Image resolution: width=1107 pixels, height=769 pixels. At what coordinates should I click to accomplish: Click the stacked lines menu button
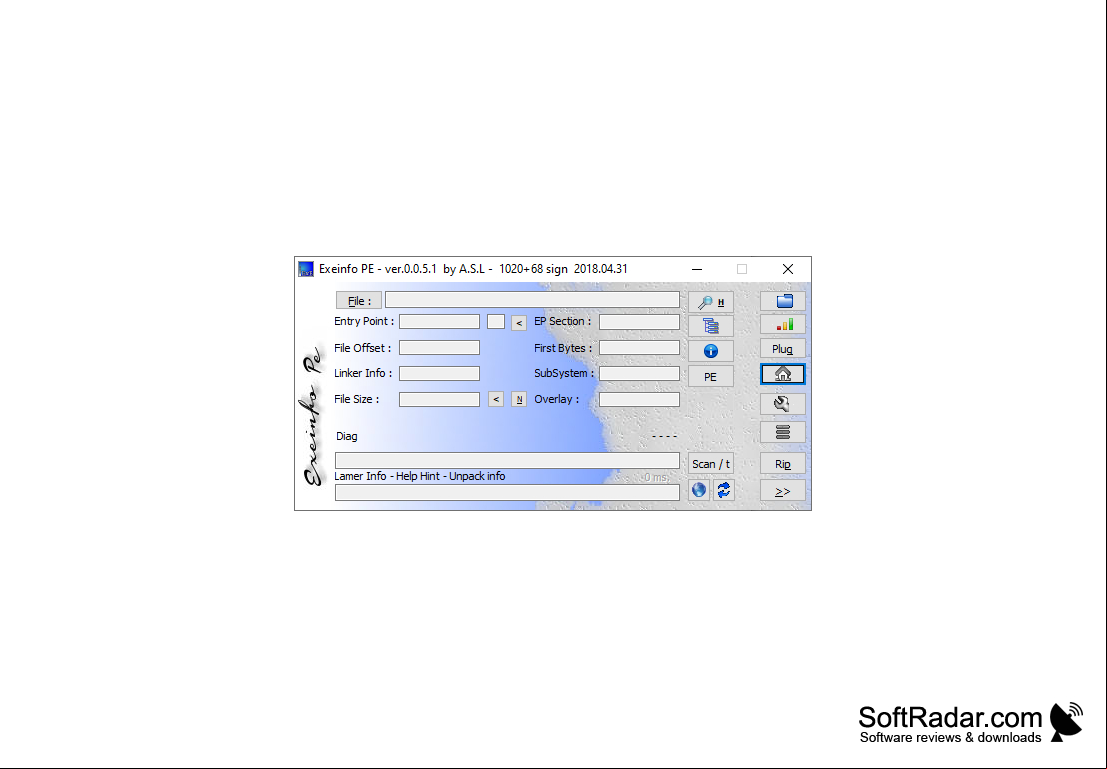point(783,432)
